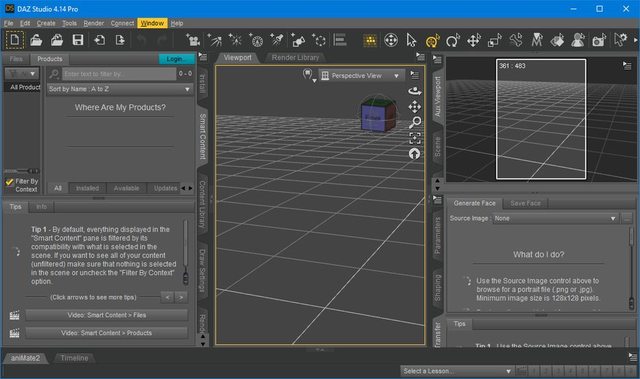Click the viewport Frame selection icon
Image resolution: width=640 pixels, height=379 pixels.
pyautogui.click(x=415, y=138)
